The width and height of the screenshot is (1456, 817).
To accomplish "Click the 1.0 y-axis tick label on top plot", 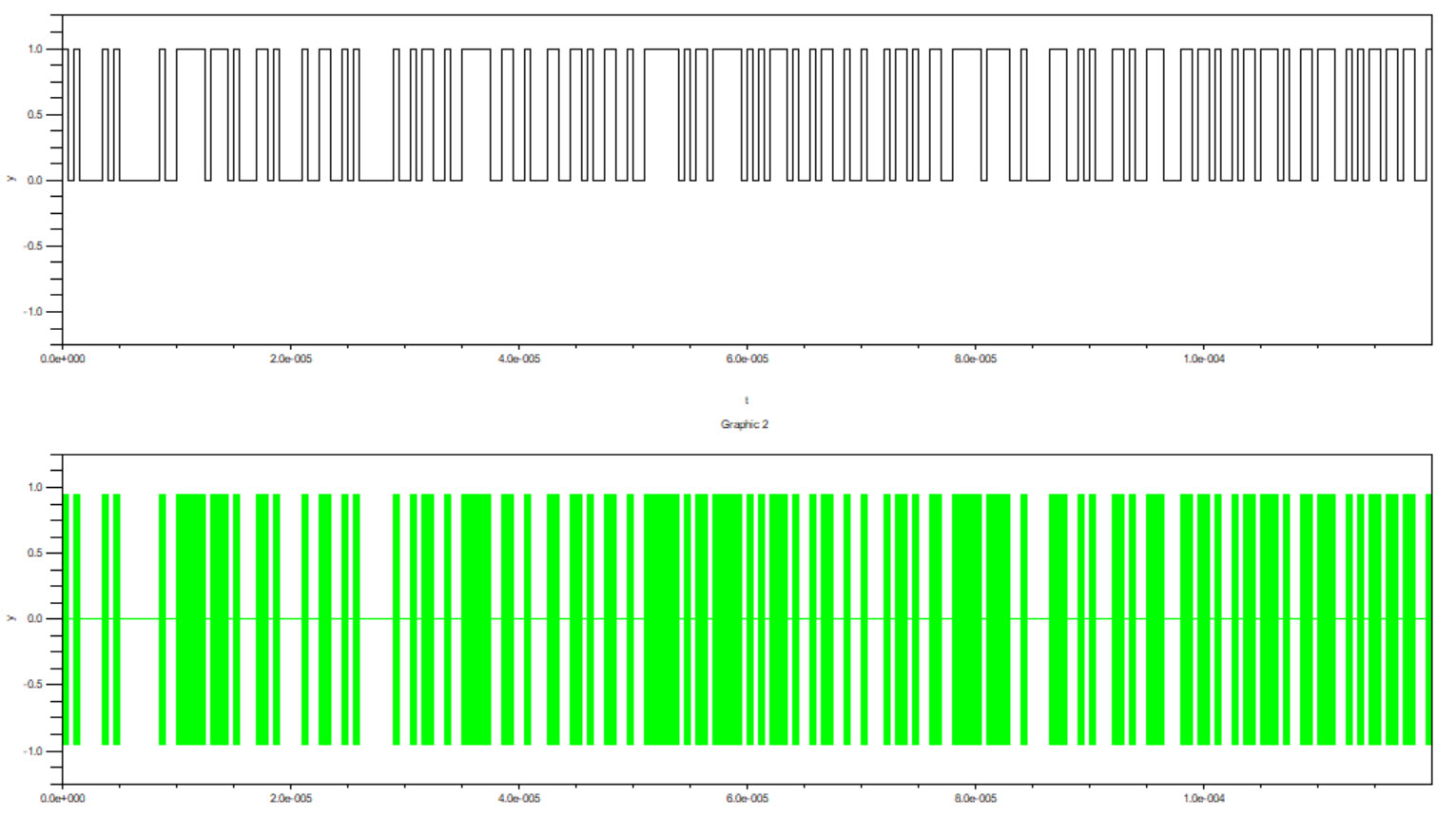I will [35, 49].
